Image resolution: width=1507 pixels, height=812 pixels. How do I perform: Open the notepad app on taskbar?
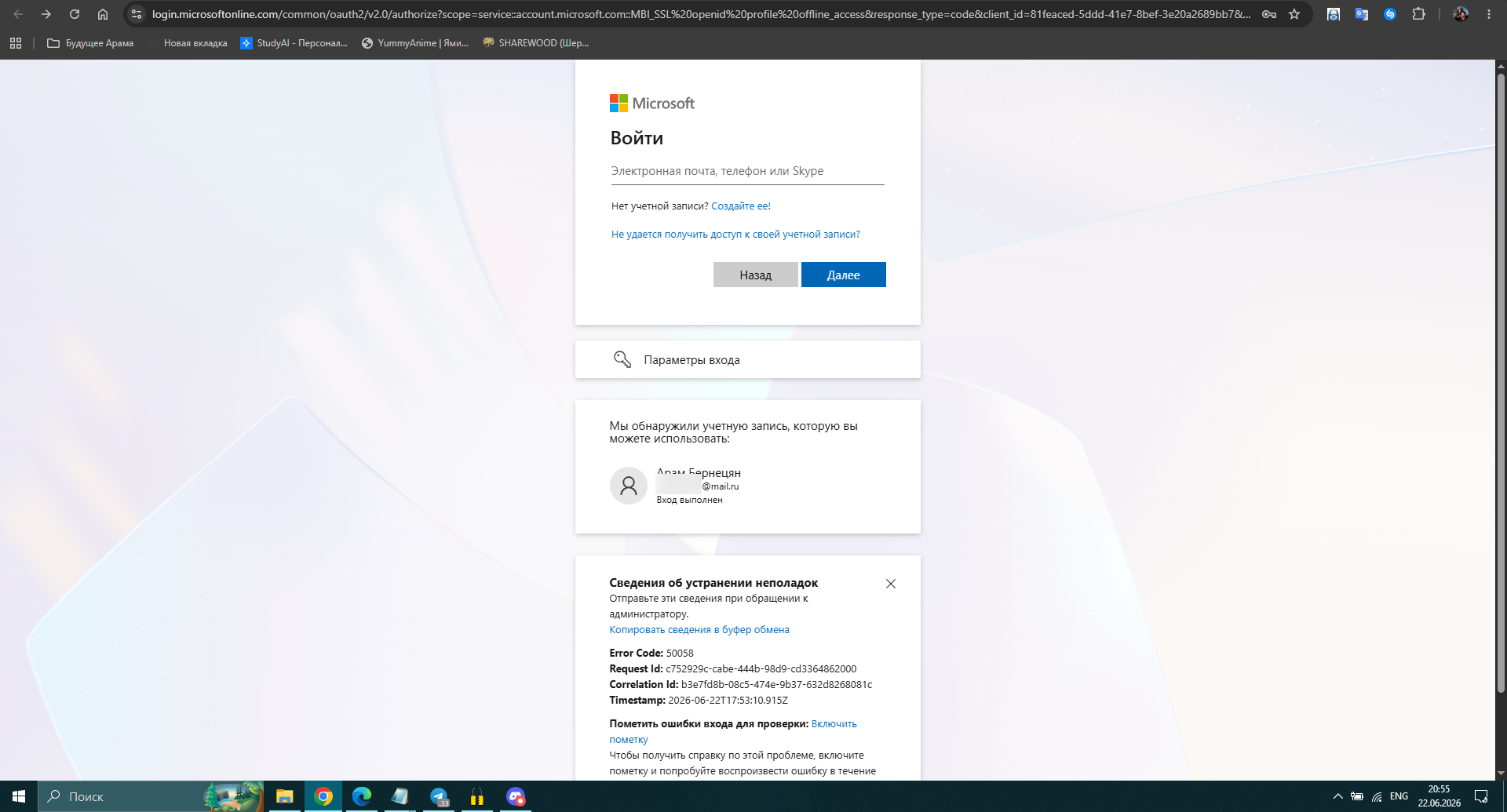pyautogui.click(x=400, y=796)
